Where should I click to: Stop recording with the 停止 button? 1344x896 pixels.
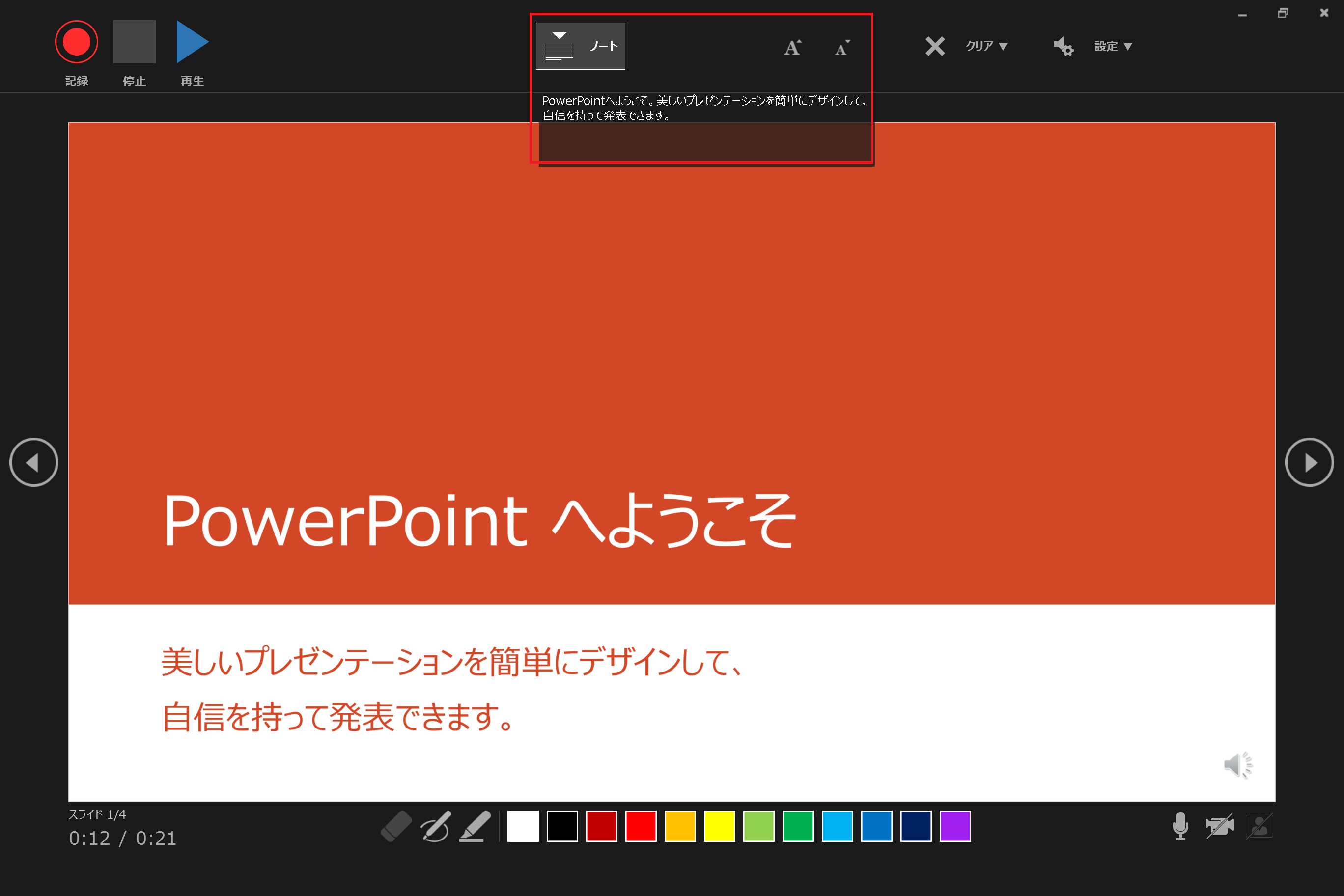[x=134, y=42]
